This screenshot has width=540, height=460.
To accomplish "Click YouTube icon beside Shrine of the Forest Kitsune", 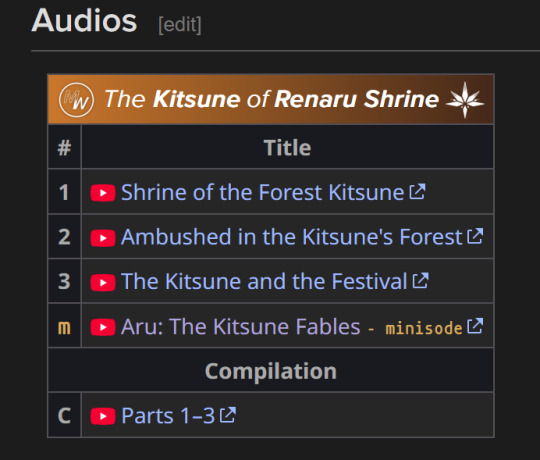I will [103, 192].
